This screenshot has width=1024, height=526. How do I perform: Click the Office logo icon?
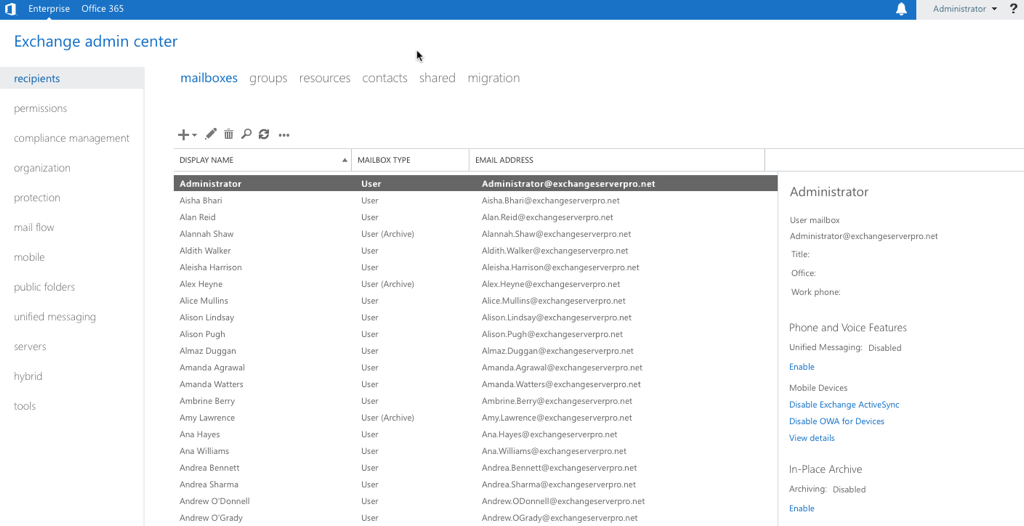(x=10, y=9)
